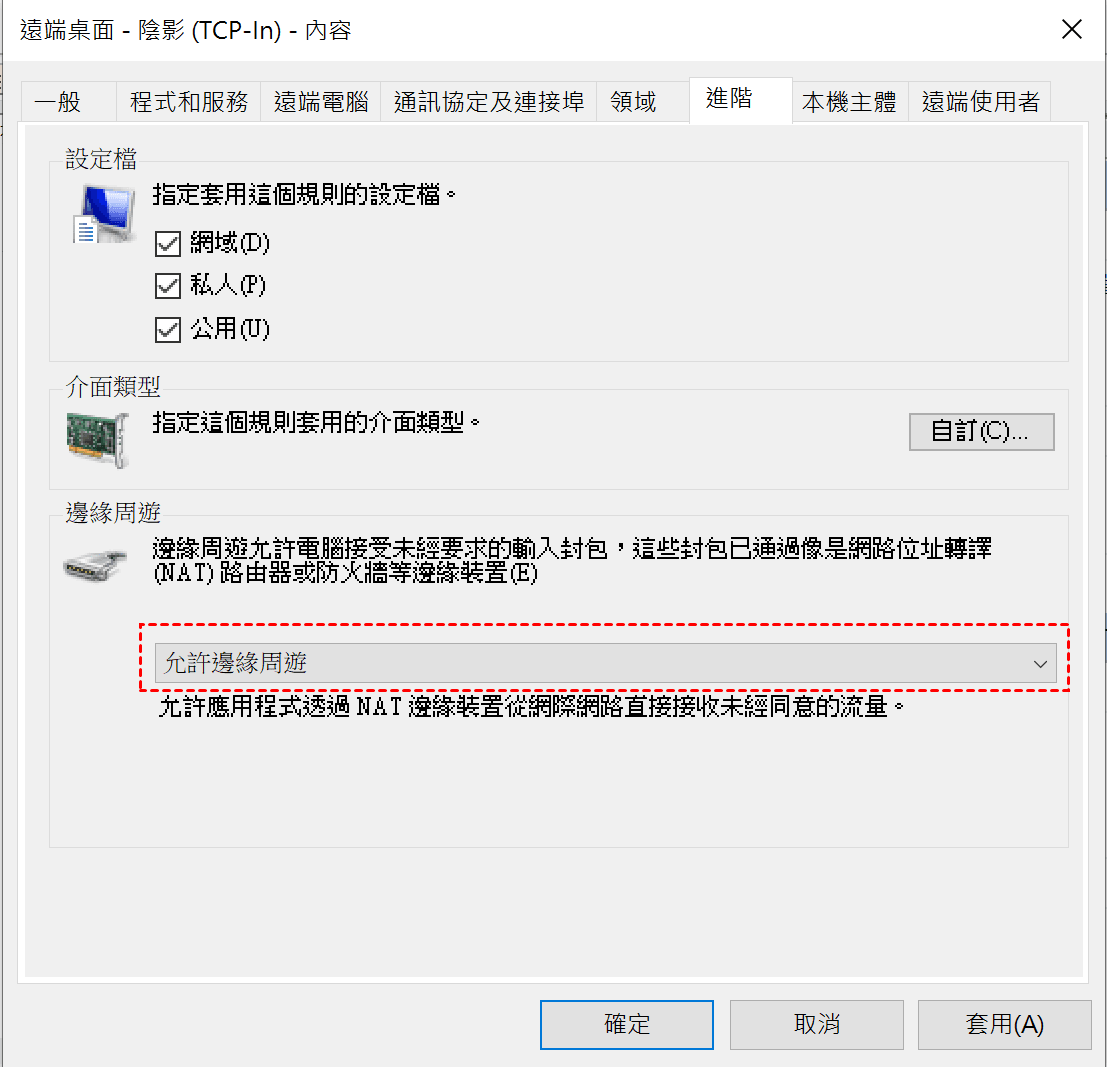
Task: Close the dialog with the X button
Action: [1072, 30]
